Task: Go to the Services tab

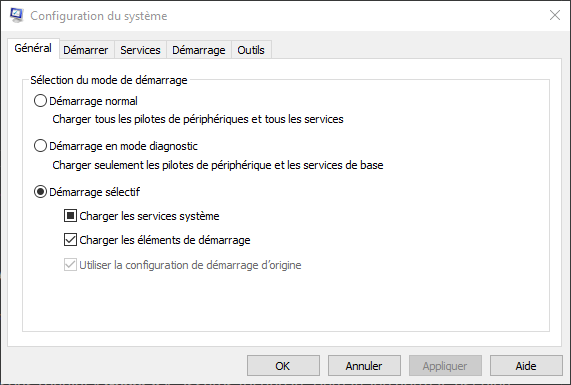Action: click(x=140, y=50)
